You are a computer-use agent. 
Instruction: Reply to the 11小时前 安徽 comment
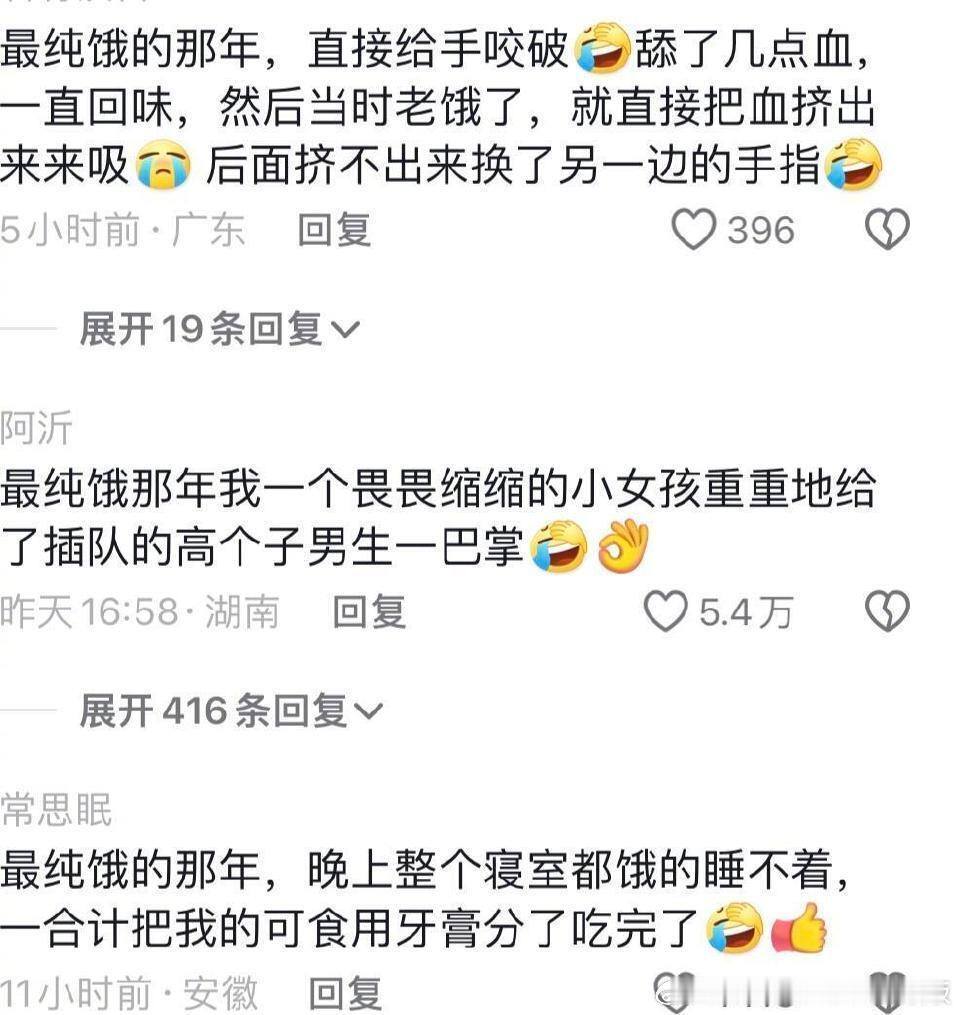pyautogui.click(x=345, y=993)
